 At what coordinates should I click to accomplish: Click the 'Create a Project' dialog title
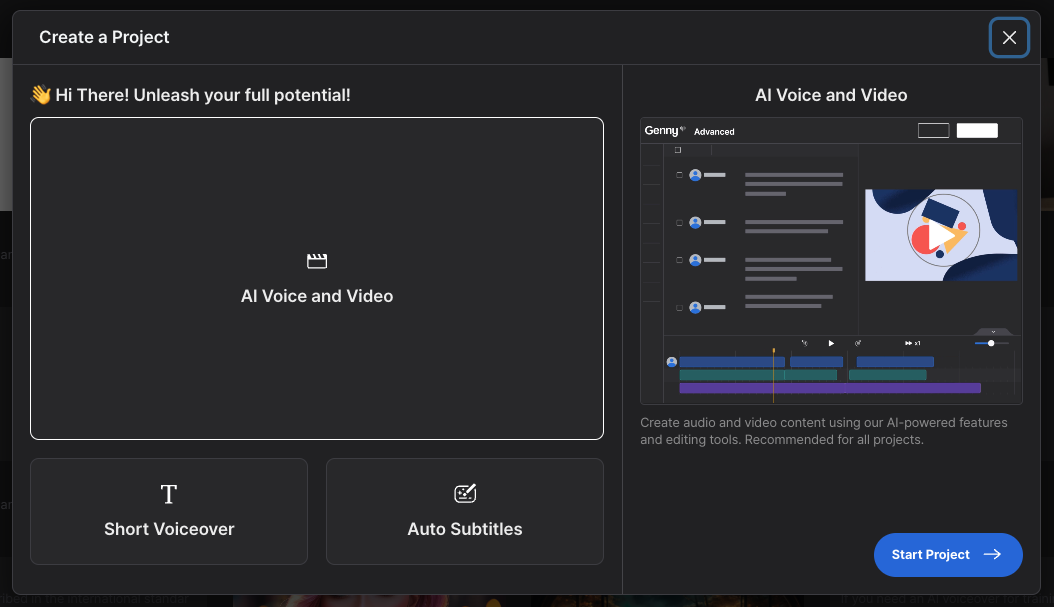pyautogui.click(x=104, y=37)
